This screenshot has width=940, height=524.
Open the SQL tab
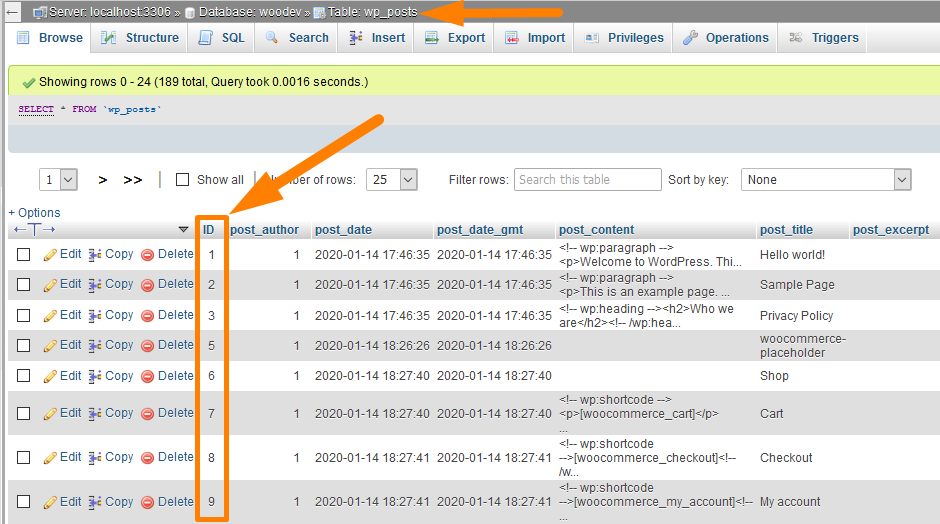[x=221, y=38]
